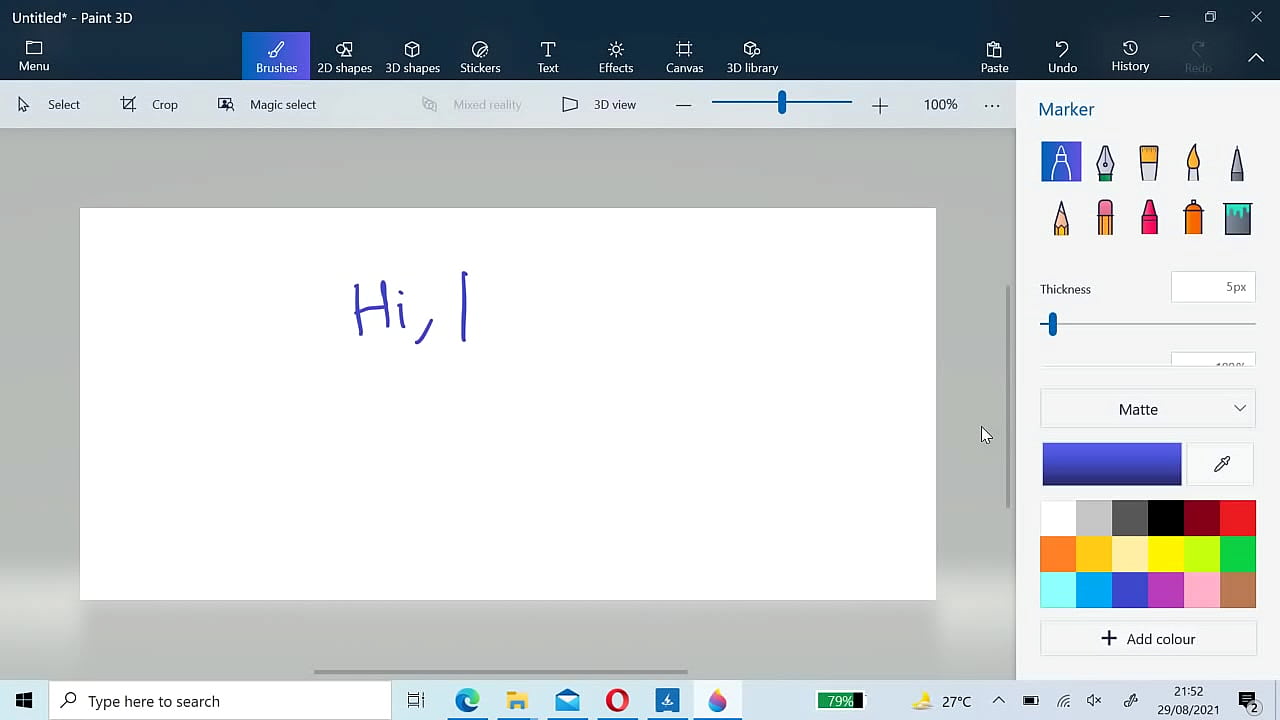Pick the orange colour swatch
The height and width of the screenshot is (720, 1280).
(x=1058, y=553)
